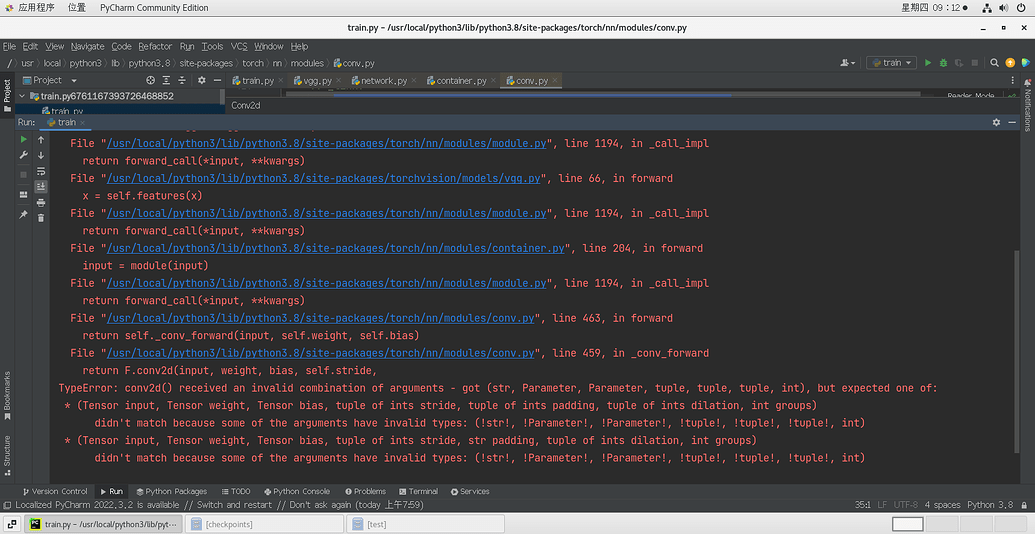Open the conv.py line 463 traceback link
This screenshot has height=534, width=1035.
point(321,318)
